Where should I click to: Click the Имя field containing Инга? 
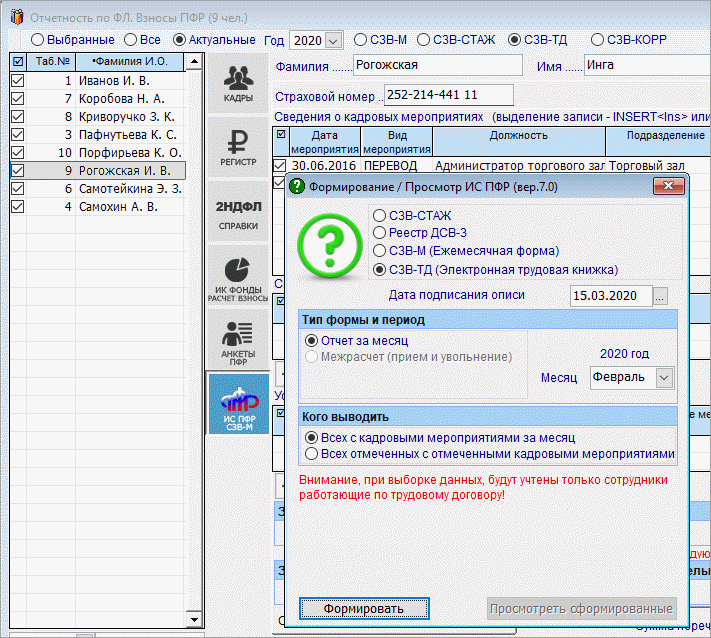647,65
